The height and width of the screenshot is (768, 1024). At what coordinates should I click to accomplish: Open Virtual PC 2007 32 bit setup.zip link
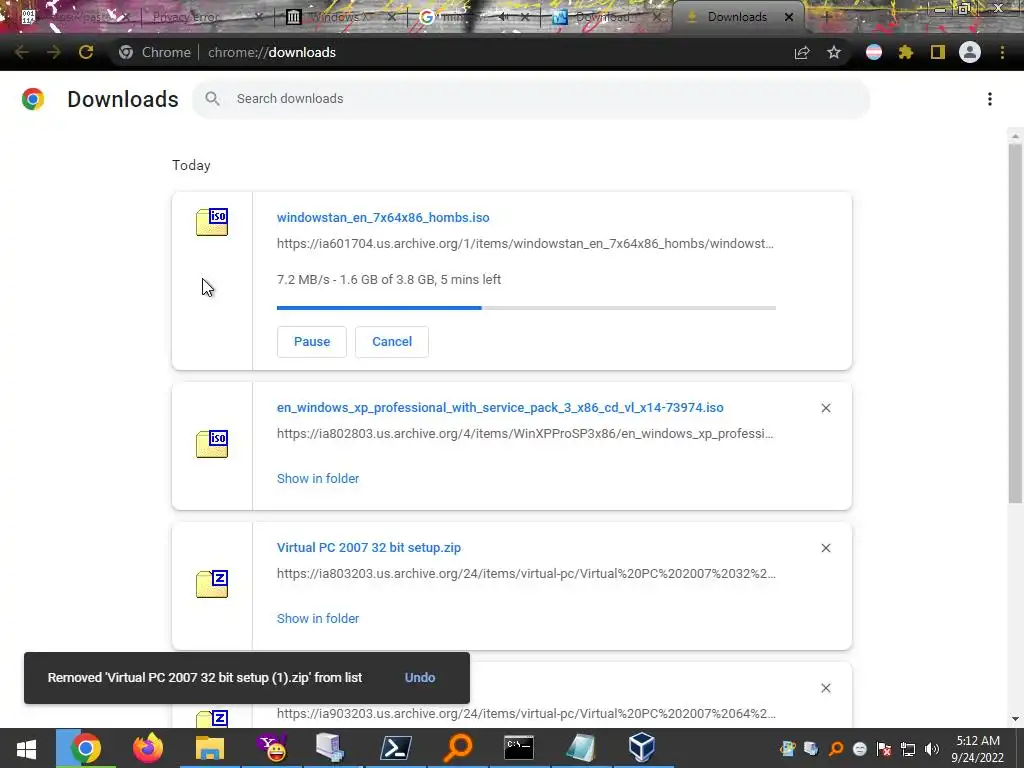click(x=369, y=548)
